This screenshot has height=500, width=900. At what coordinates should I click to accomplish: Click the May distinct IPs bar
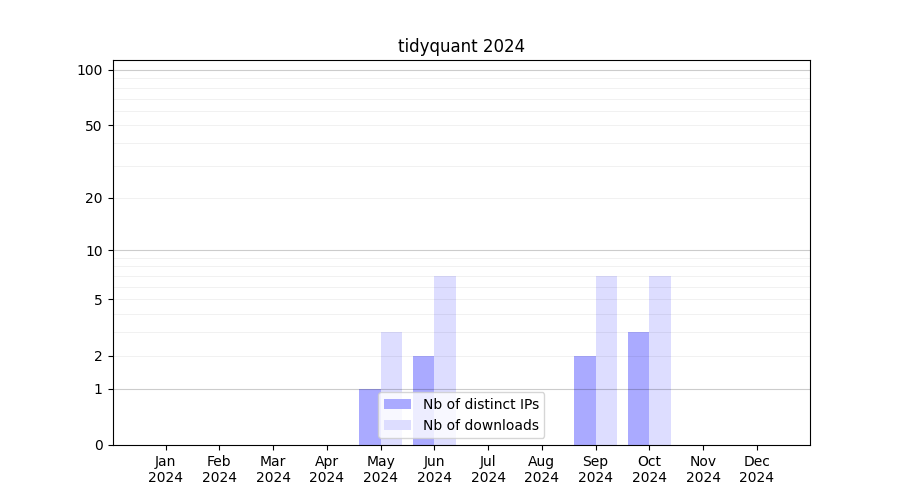pos(369,417)
